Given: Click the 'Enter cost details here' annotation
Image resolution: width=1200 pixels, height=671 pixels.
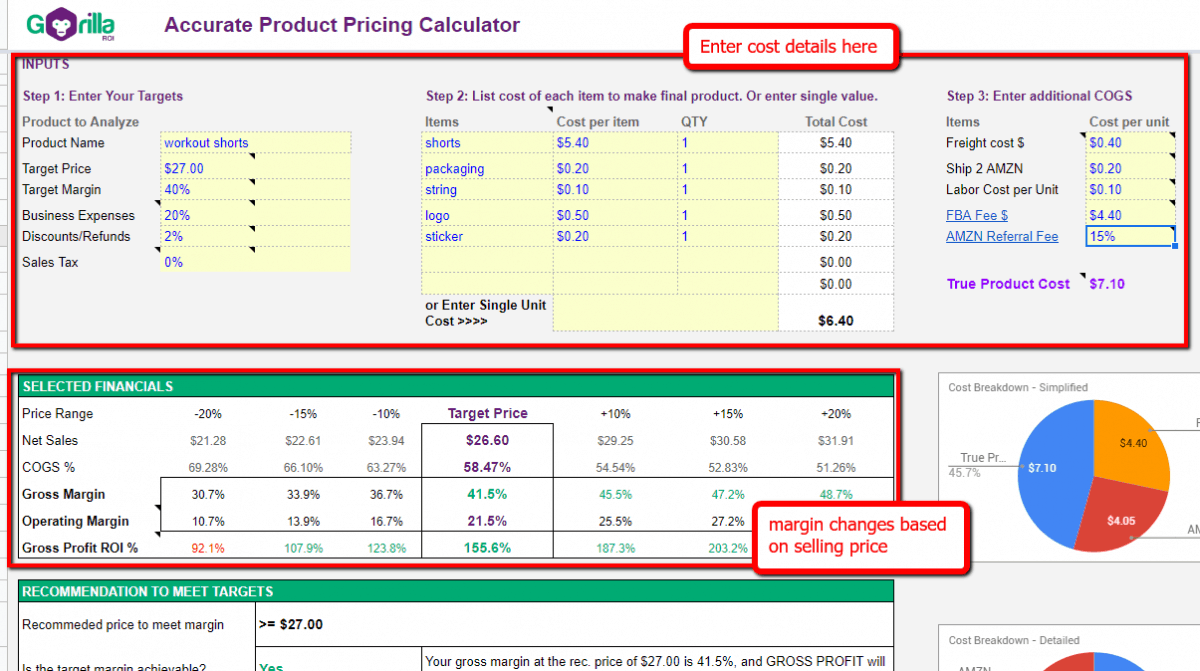Looking at the screenshot, I should tap(791, 46).
